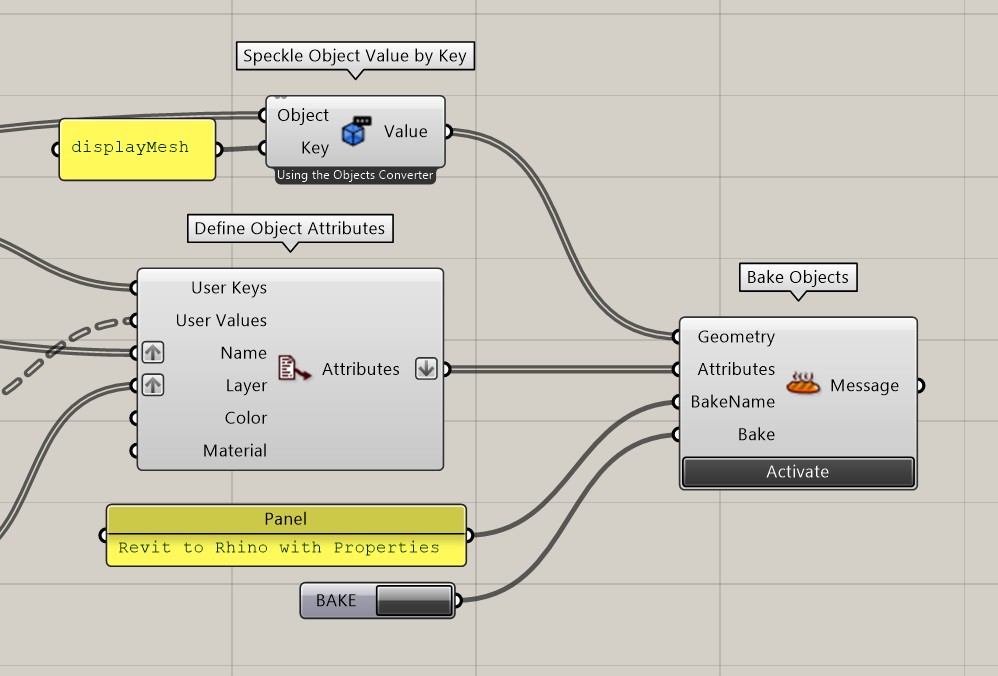This screenshot has height=676, width=998.
Task: Click the Geometry input socket on Bake Objects
Action: (678, 337)
